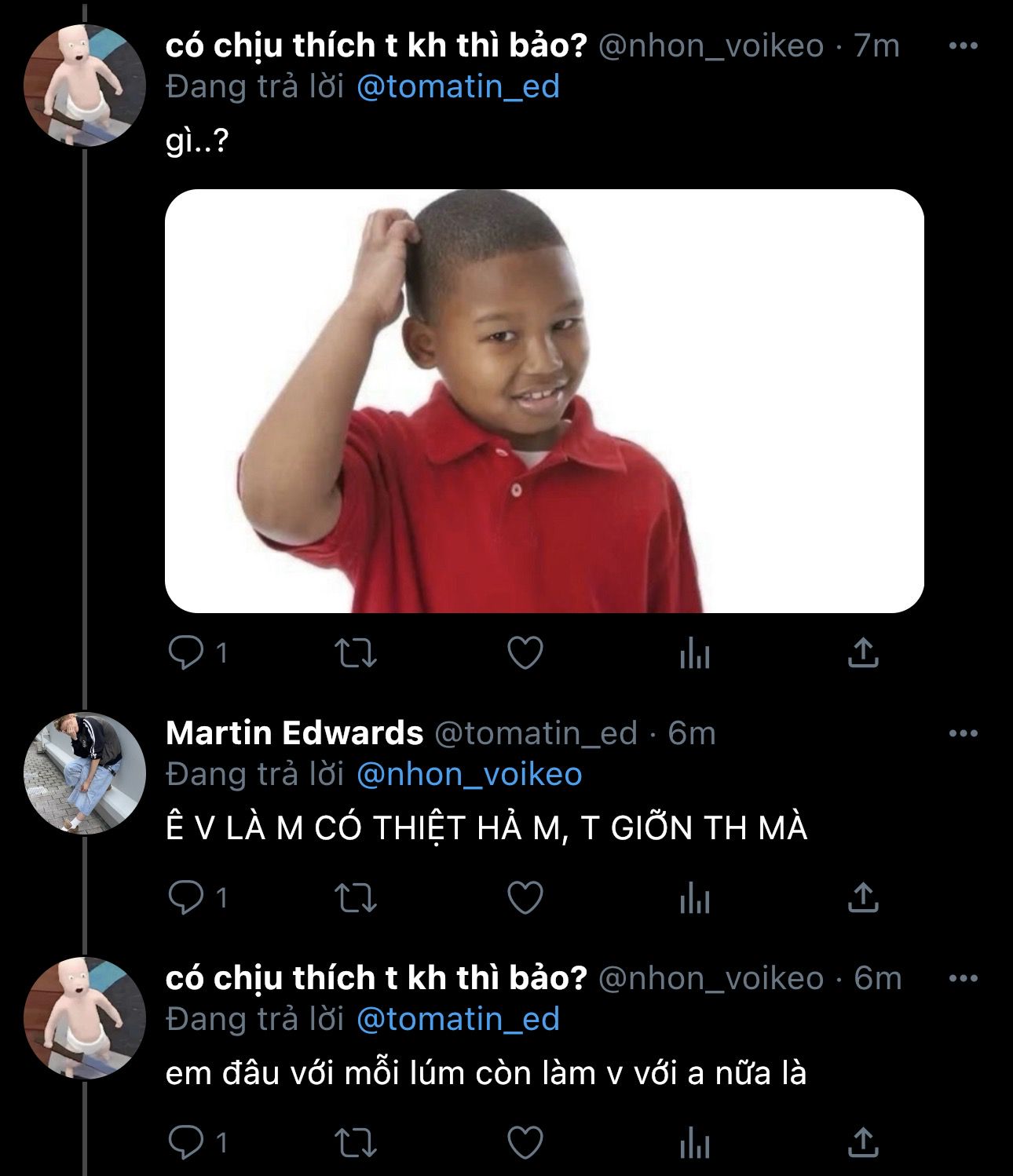
Task: Open Martin Edwards' profile picture
Action: tap(85, 773)
